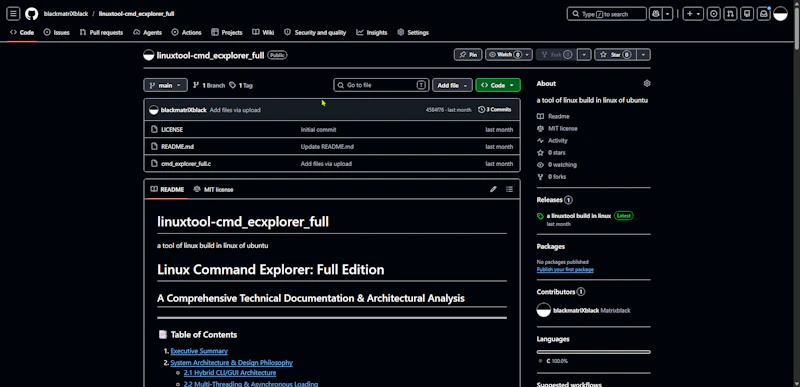Open the Copilot chat icon
800x387 pixels.
click(x=655, y=14)
